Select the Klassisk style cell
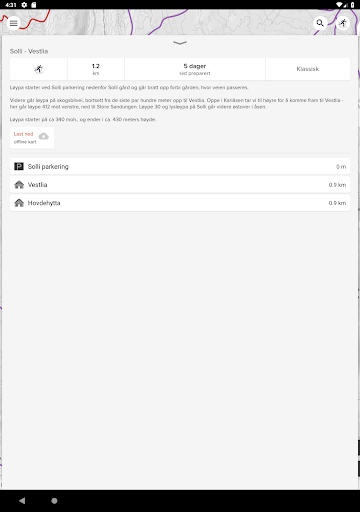Screen dimensions: 360x512 308,69
